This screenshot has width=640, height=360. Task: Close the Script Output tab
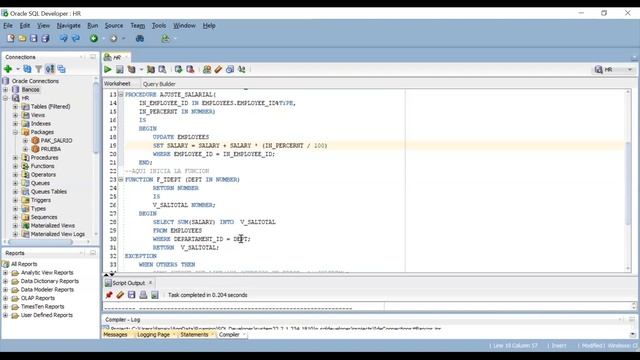[x=150, y=282]
